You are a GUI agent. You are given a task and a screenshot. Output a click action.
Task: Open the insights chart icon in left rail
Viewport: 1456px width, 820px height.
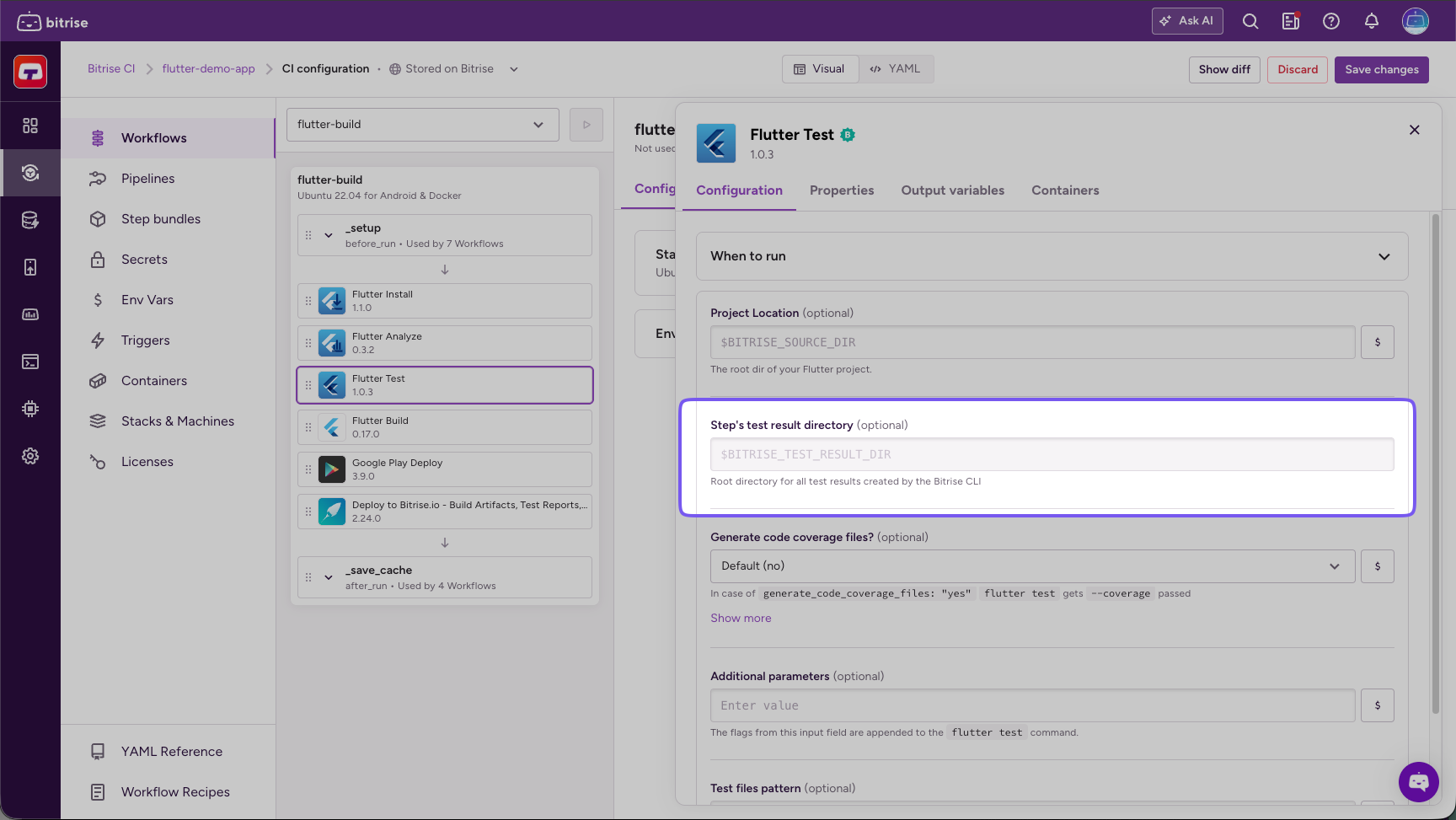click(30, 314)
